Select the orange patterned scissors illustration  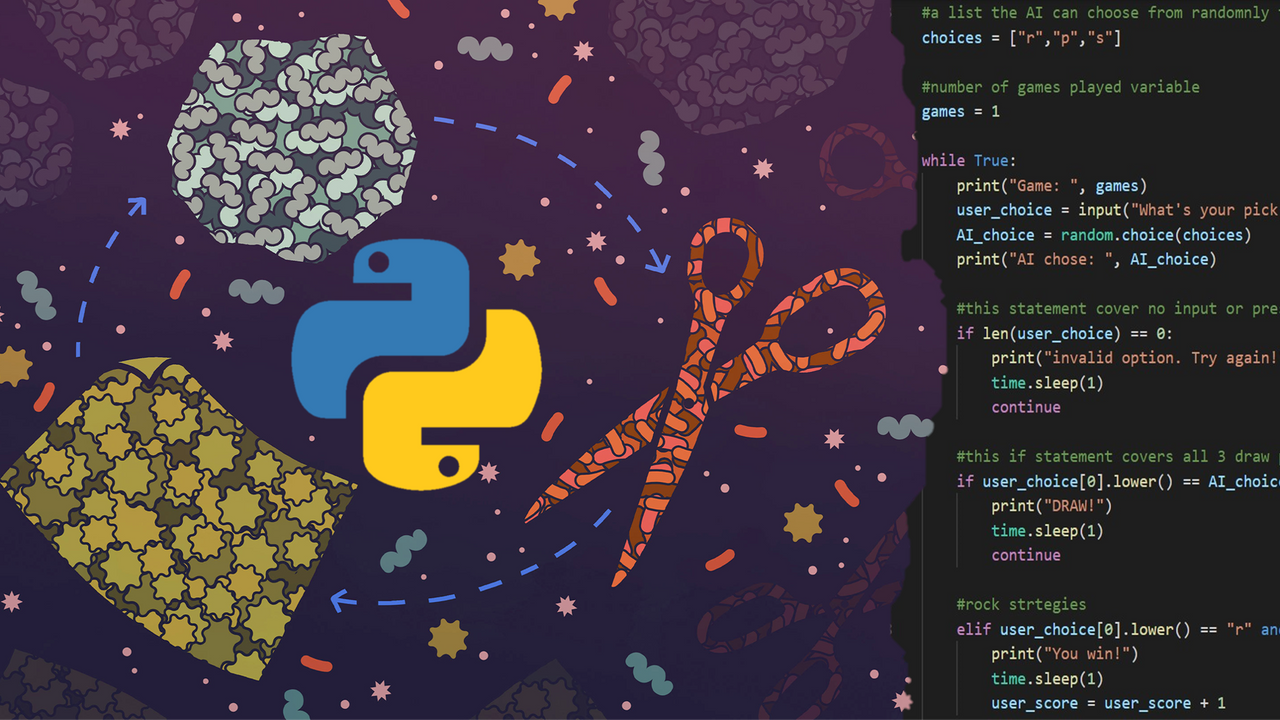(x=705, y=400)
